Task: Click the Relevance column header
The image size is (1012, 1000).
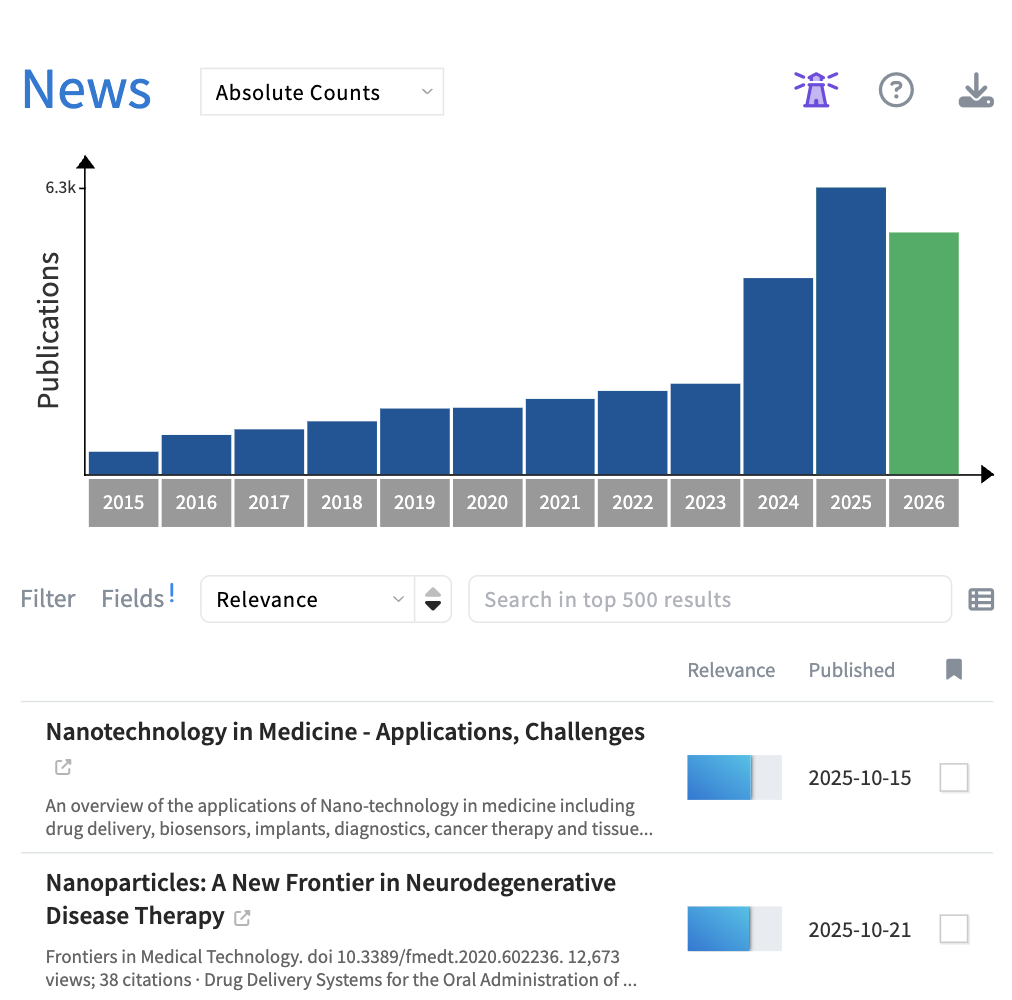Action: point(731,669)
